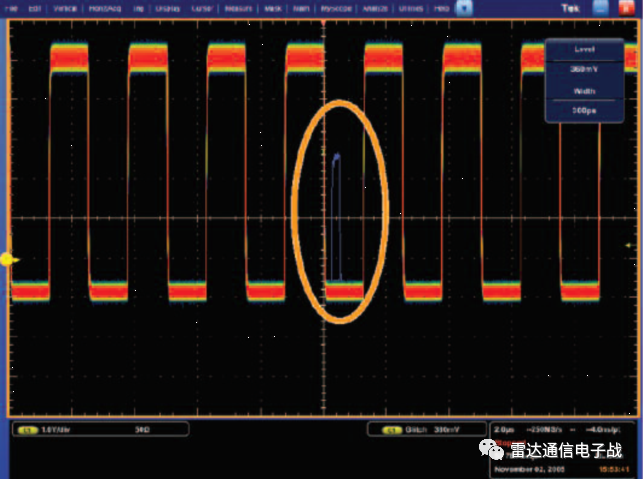Open the MyScope menu
The width and height of the screenshot is (643, 479).
click(x=336, y=8)
